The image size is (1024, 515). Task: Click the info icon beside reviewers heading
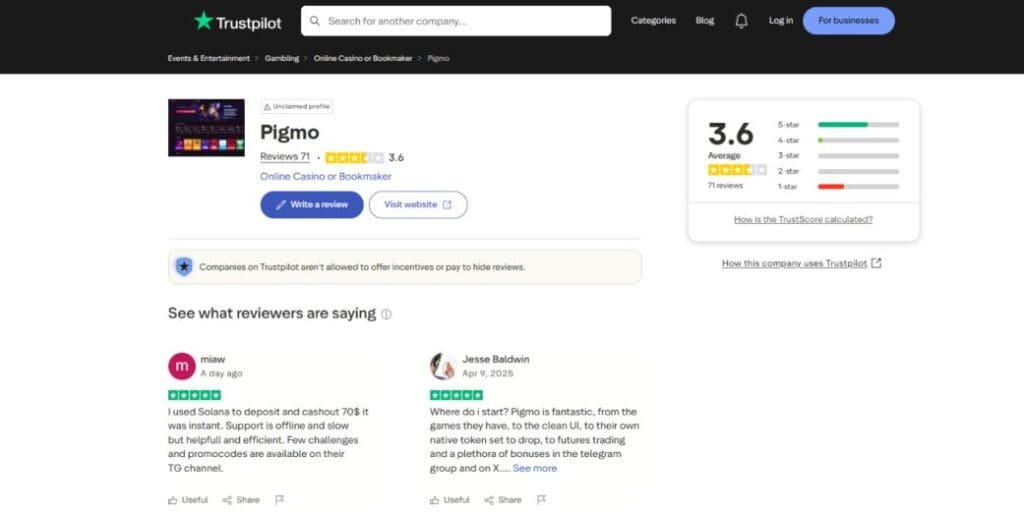tap(387, 314)
